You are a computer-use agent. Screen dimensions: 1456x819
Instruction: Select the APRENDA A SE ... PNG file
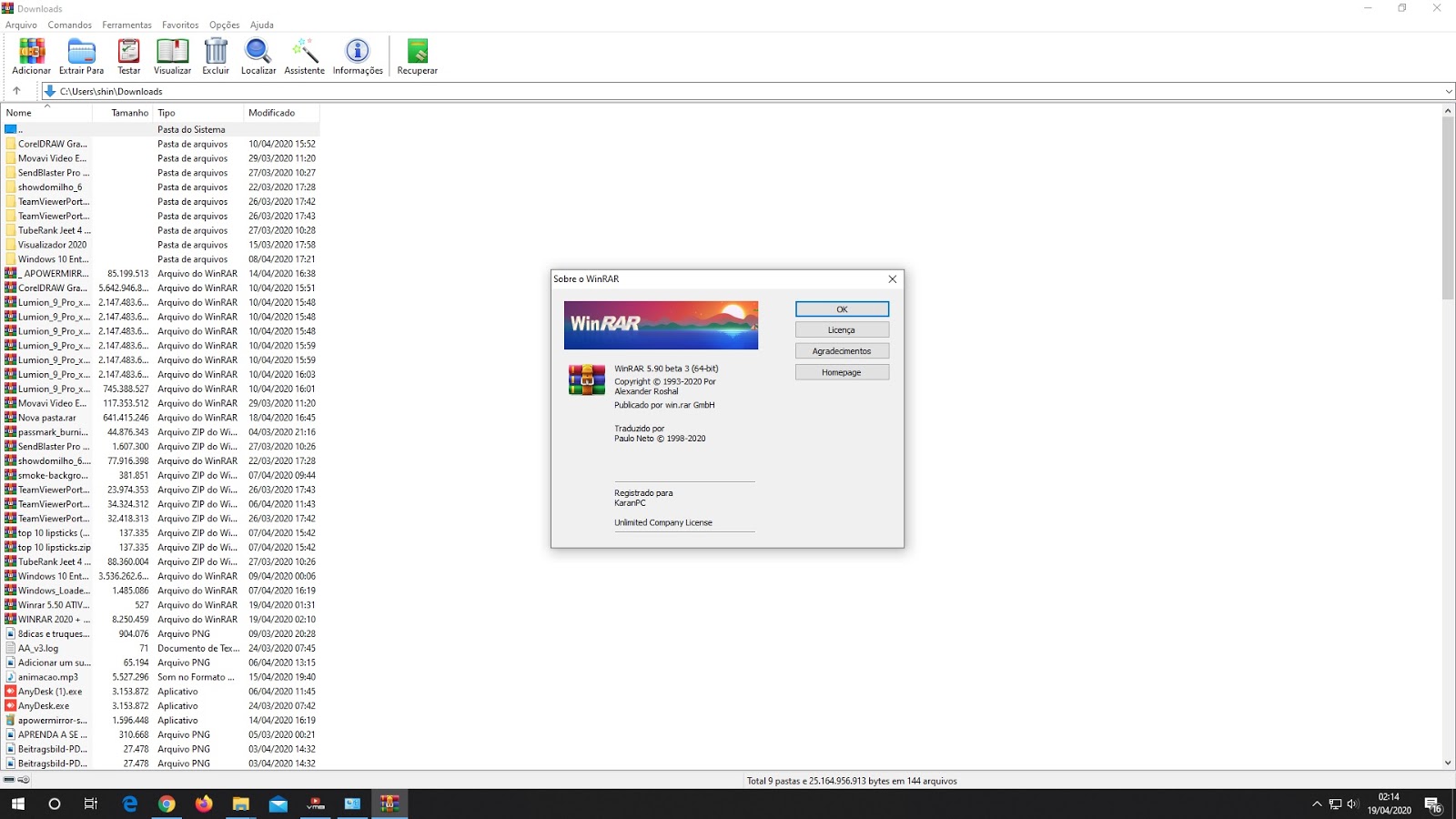click(x=160, y=734)
